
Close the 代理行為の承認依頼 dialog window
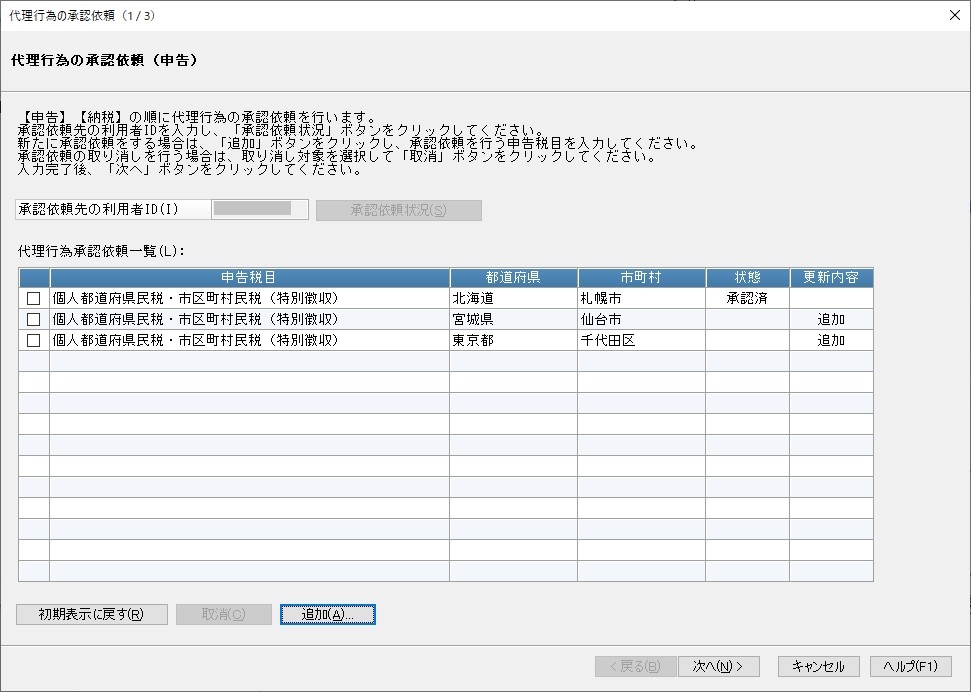point(955,15)
